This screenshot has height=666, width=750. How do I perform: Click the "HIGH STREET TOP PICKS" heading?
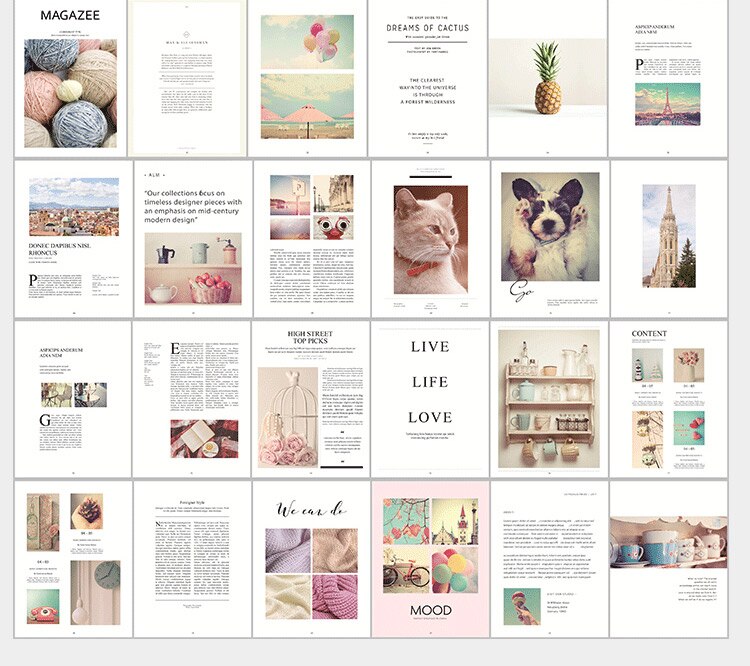(x=310, y=337)
